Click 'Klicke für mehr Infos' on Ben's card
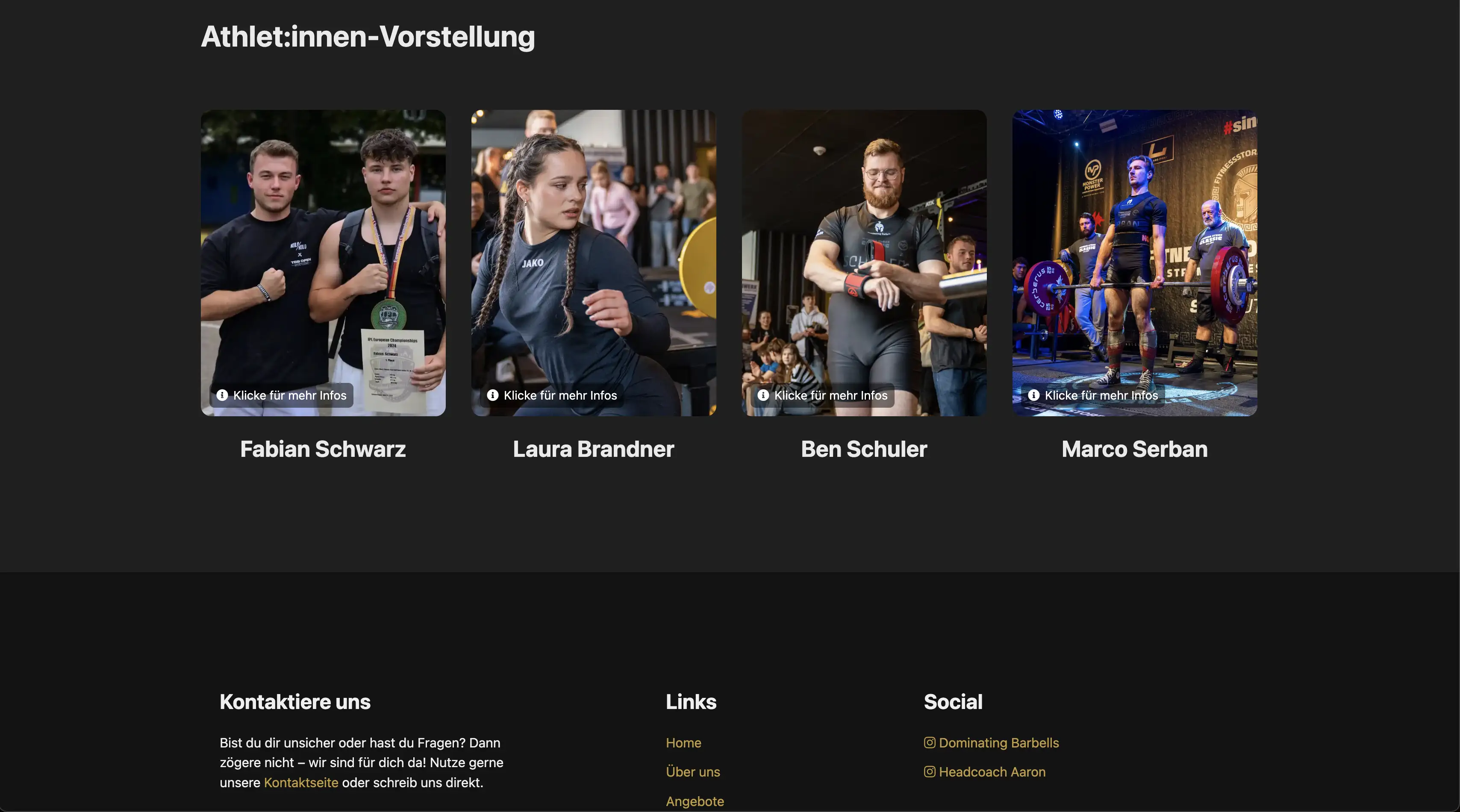 click(x=831, y=395)
